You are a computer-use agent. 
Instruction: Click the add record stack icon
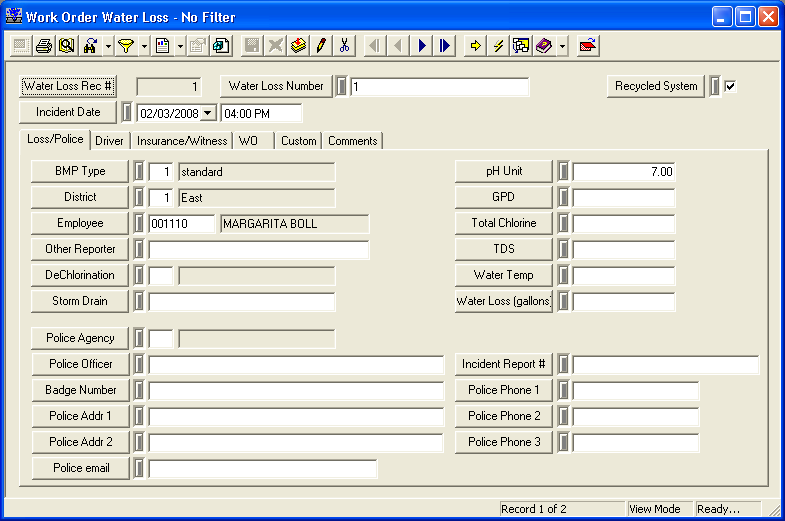click(x=298, y=46)
